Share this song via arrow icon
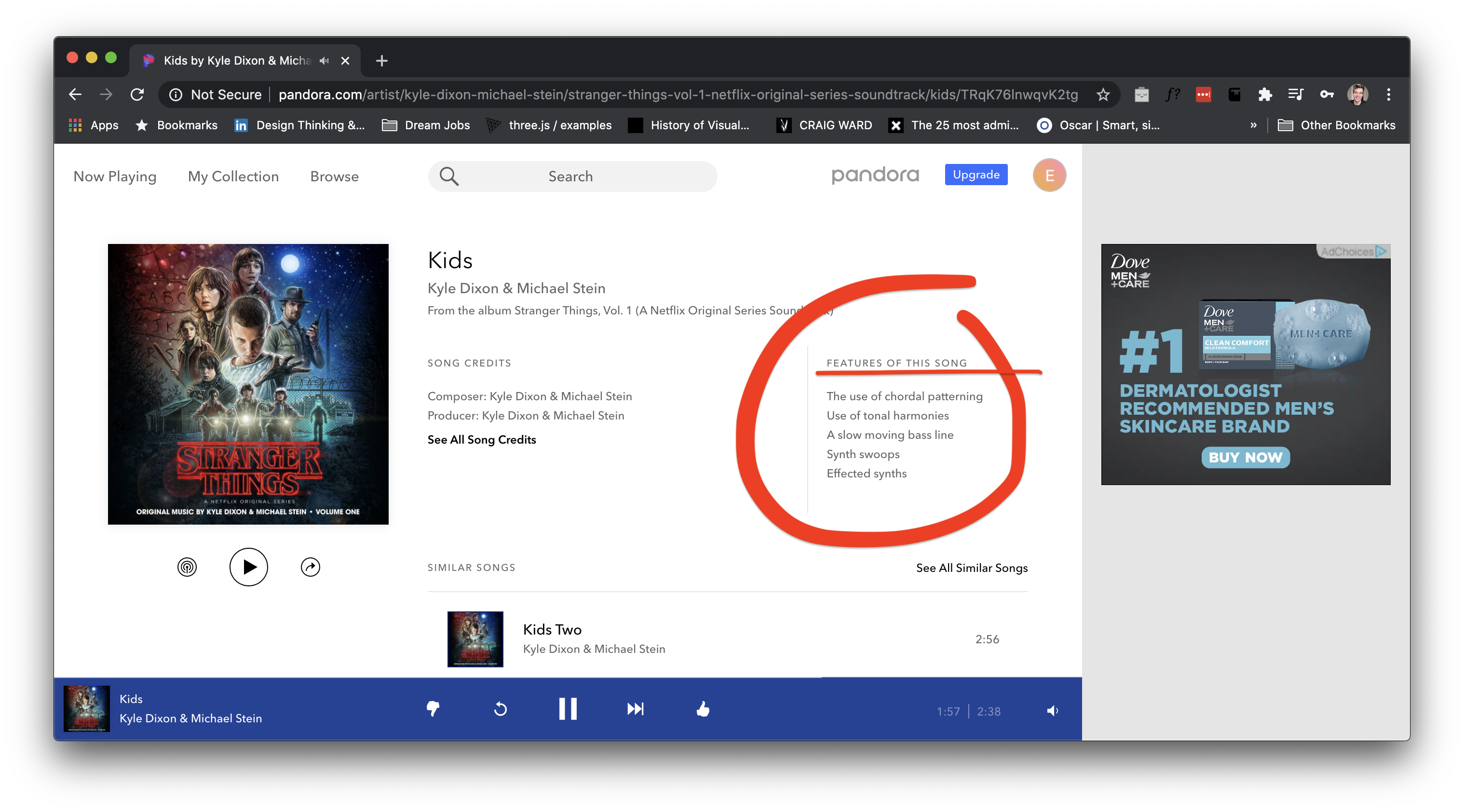The image size is (1464, 812). [311, 567]
